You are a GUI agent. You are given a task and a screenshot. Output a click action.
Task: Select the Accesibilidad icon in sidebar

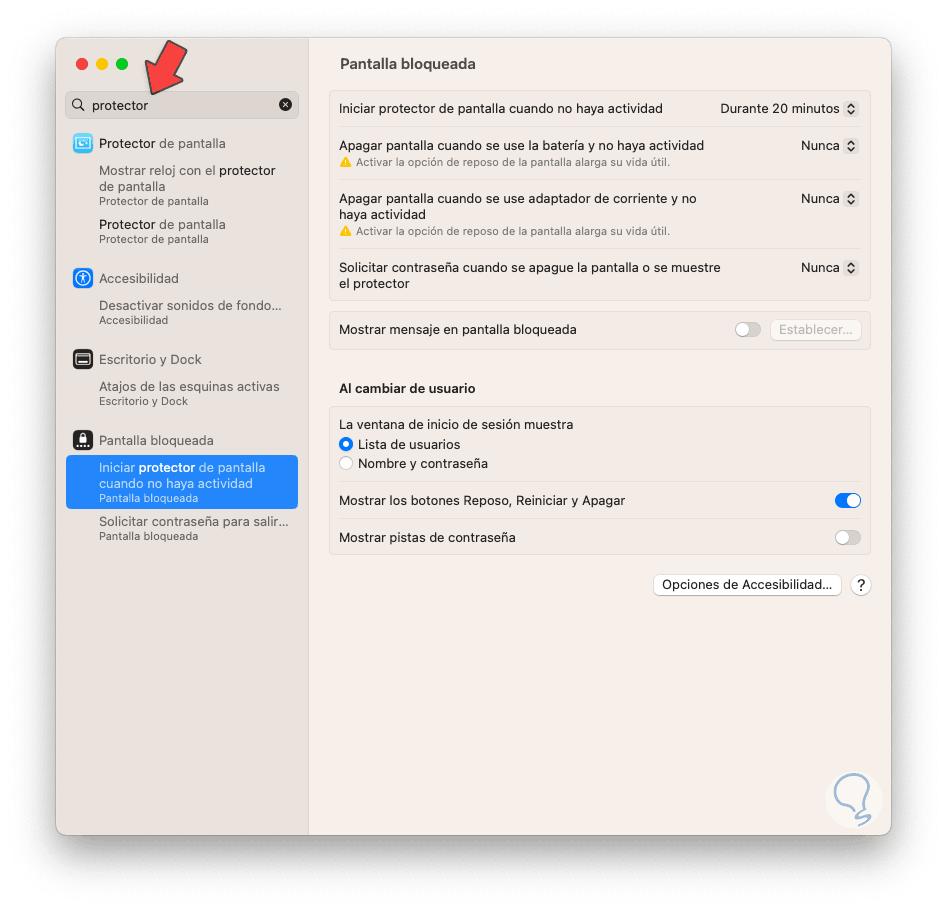[x=83, y=278]
